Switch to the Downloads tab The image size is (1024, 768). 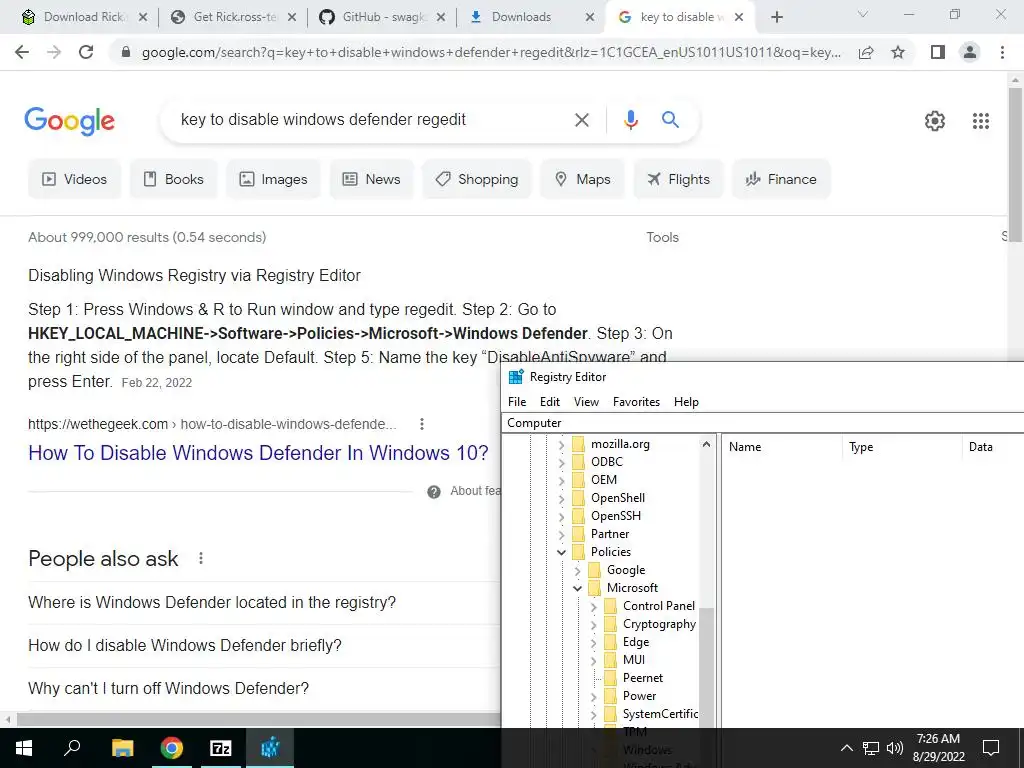[x=530, y=17]
